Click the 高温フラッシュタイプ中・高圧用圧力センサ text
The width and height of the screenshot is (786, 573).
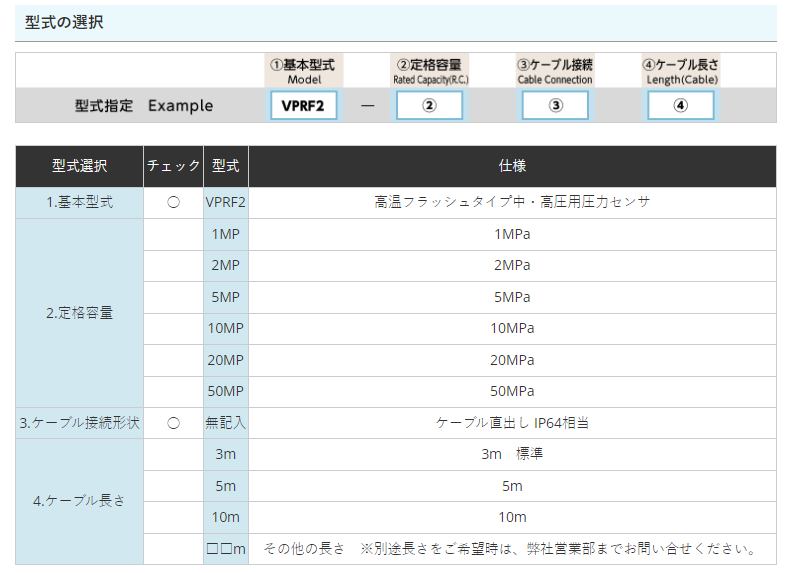[512, 202]
